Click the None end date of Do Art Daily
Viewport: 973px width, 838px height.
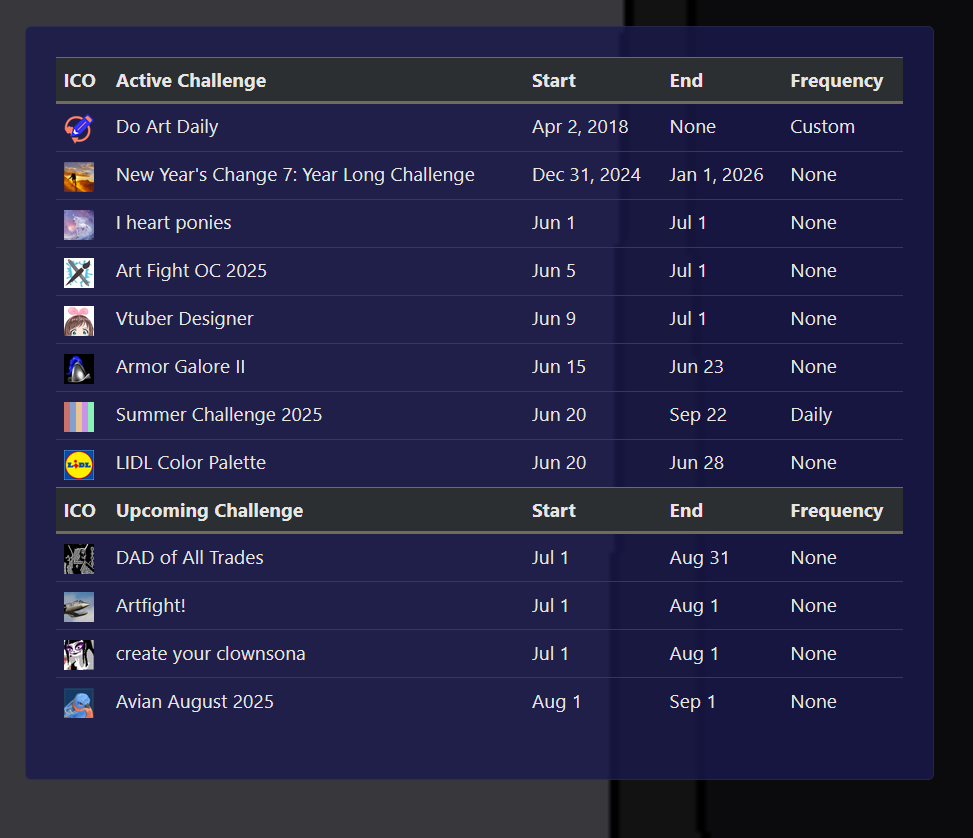[693, 127]
